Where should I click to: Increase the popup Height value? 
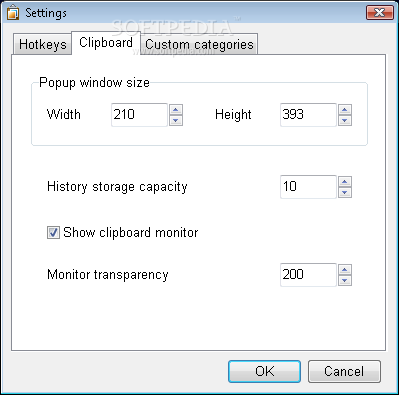345,110
